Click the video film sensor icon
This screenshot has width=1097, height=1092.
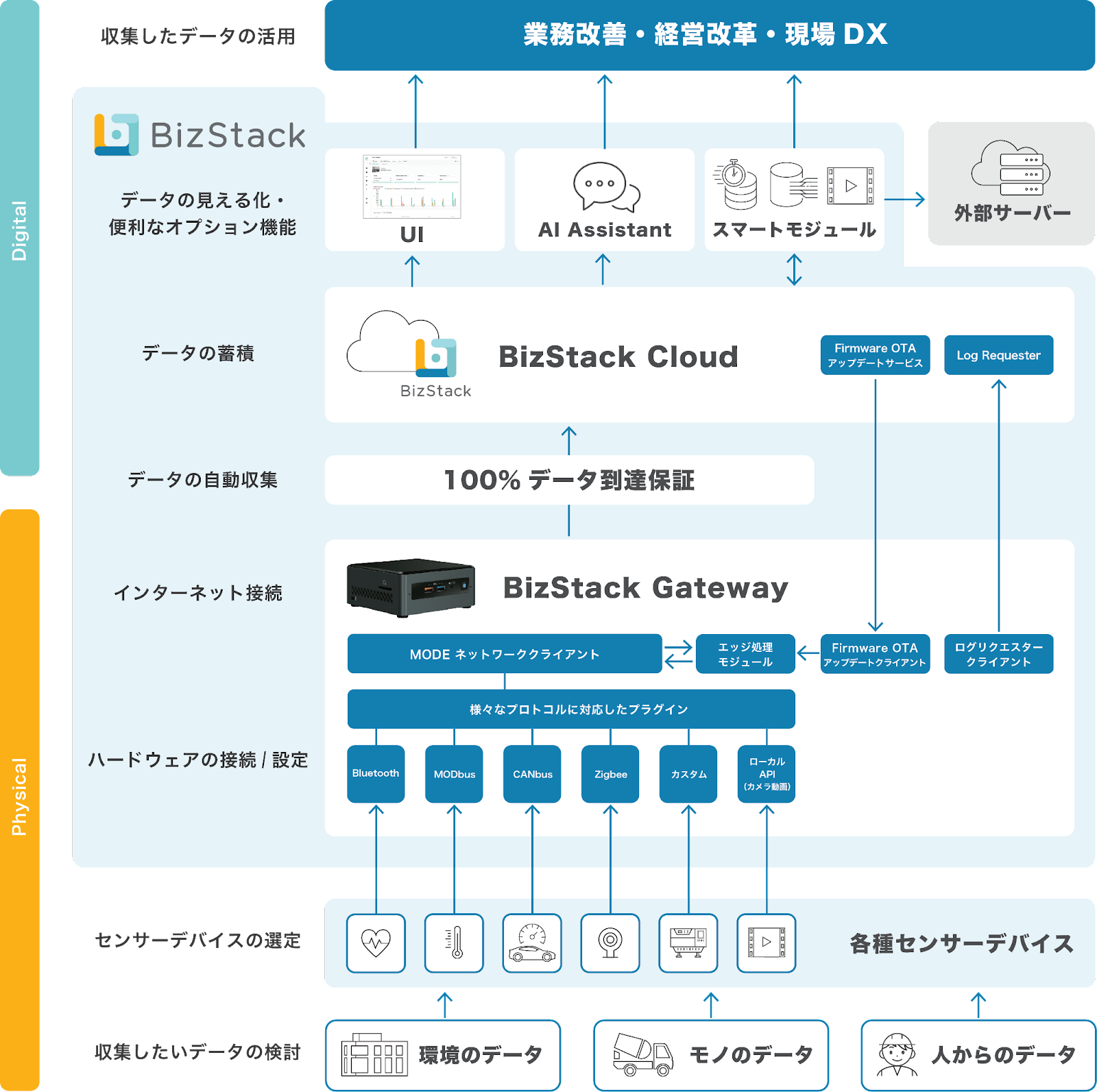click(767, 943)
